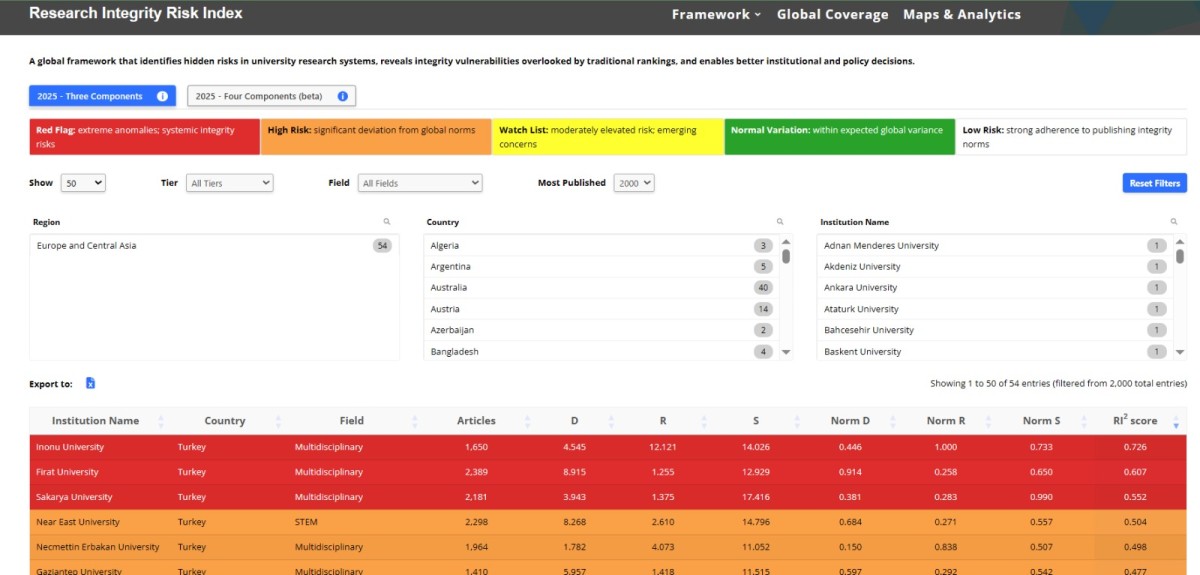Click the Country list scrollbar
Screen dimensions: 1200x575
click(786, 297)
